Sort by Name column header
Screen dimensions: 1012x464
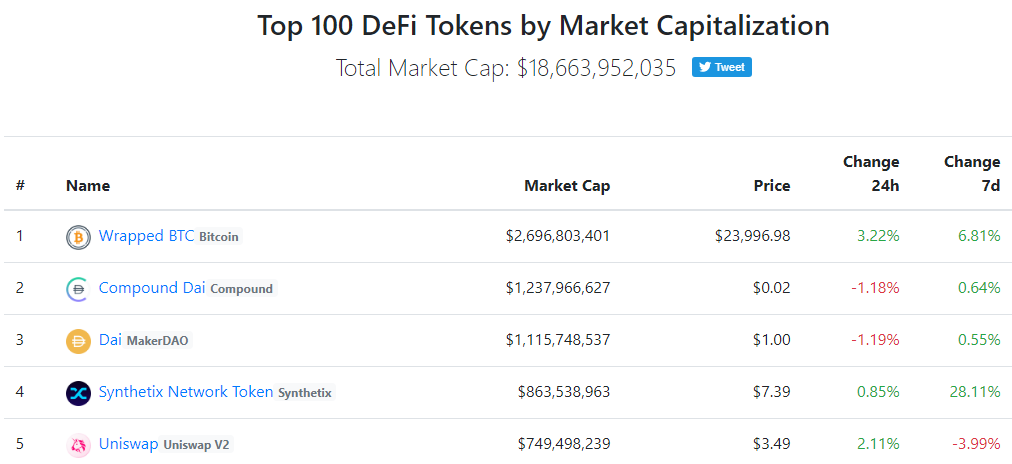(88, 185)
